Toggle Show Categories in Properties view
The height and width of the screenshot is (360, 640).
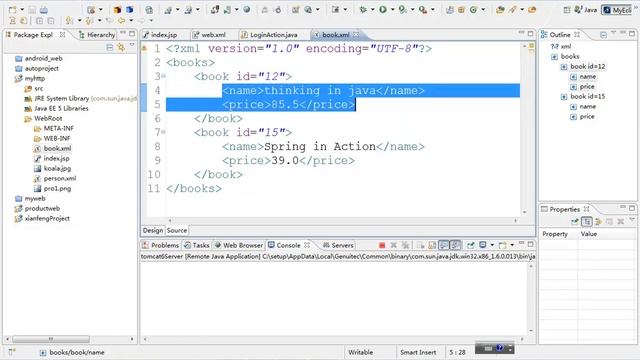click(587, 221)
